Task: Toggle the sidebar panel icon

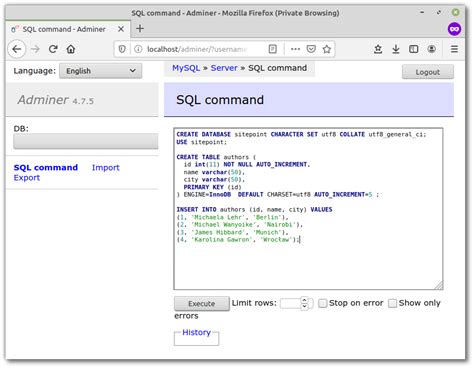Action: click(x=414, y=49)
